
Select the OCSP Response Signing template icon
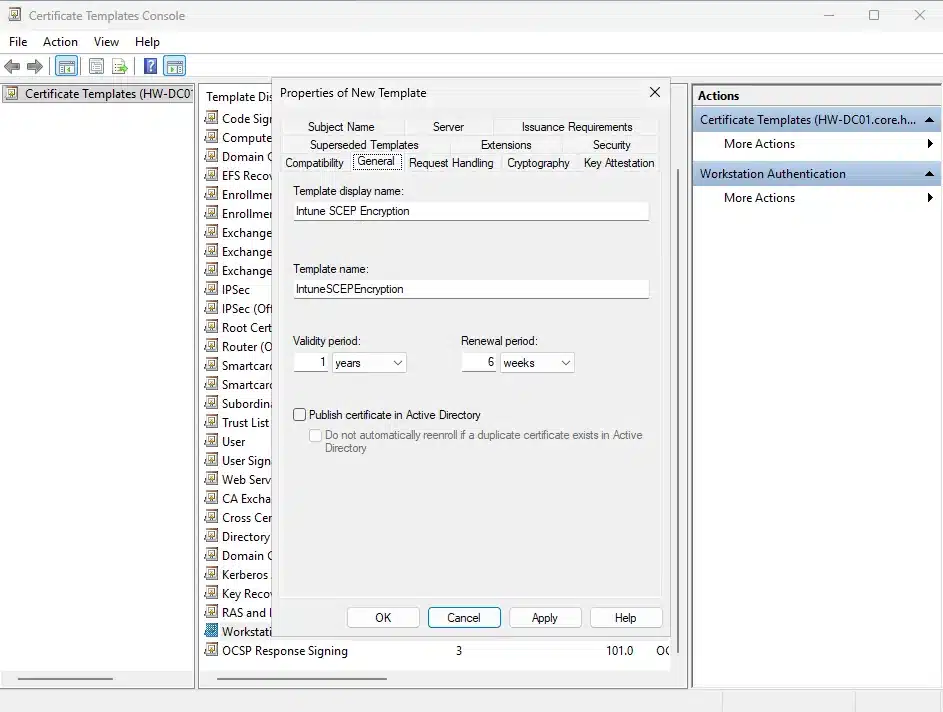pyautogui.click(x=211, y=651)
